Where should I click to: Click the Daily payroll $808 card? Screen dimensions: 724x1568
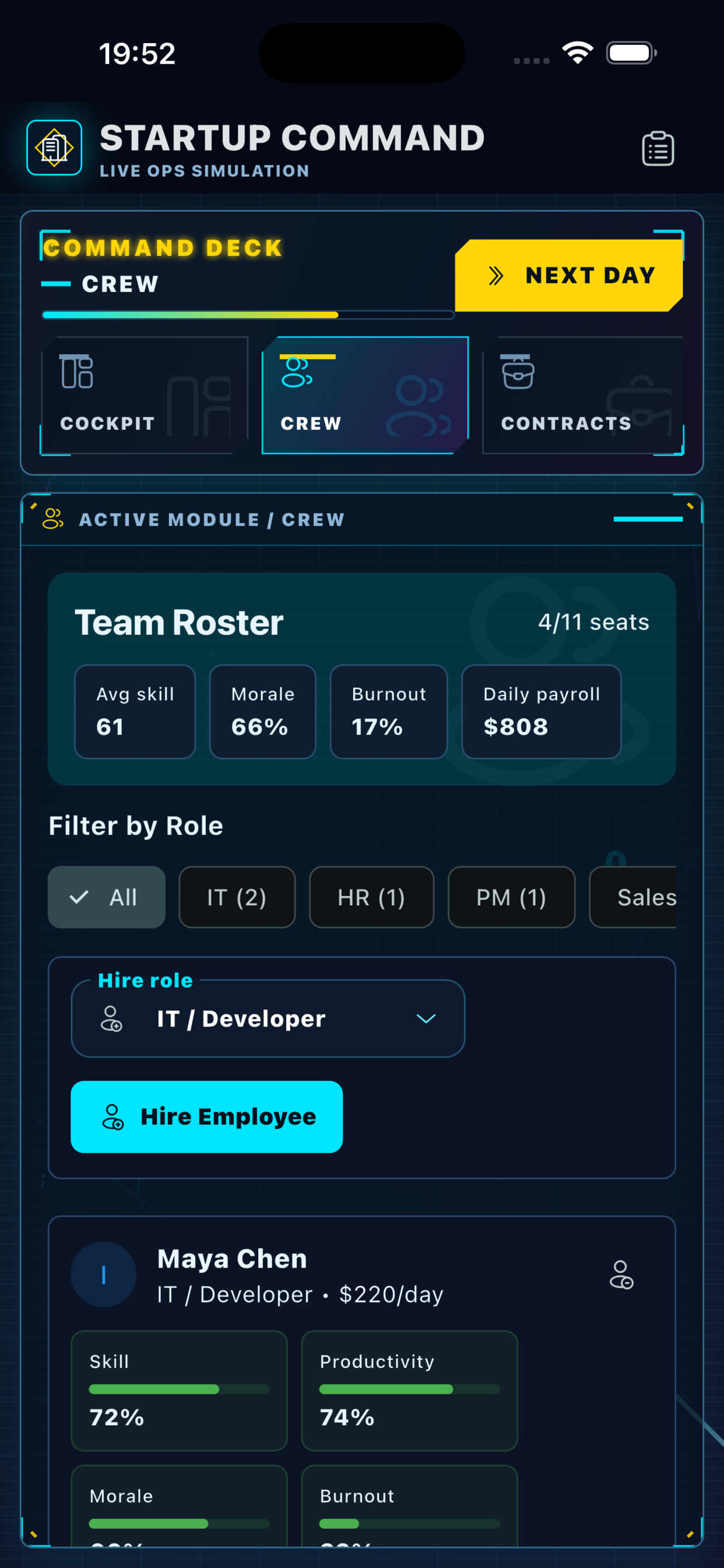click(542, 712)
